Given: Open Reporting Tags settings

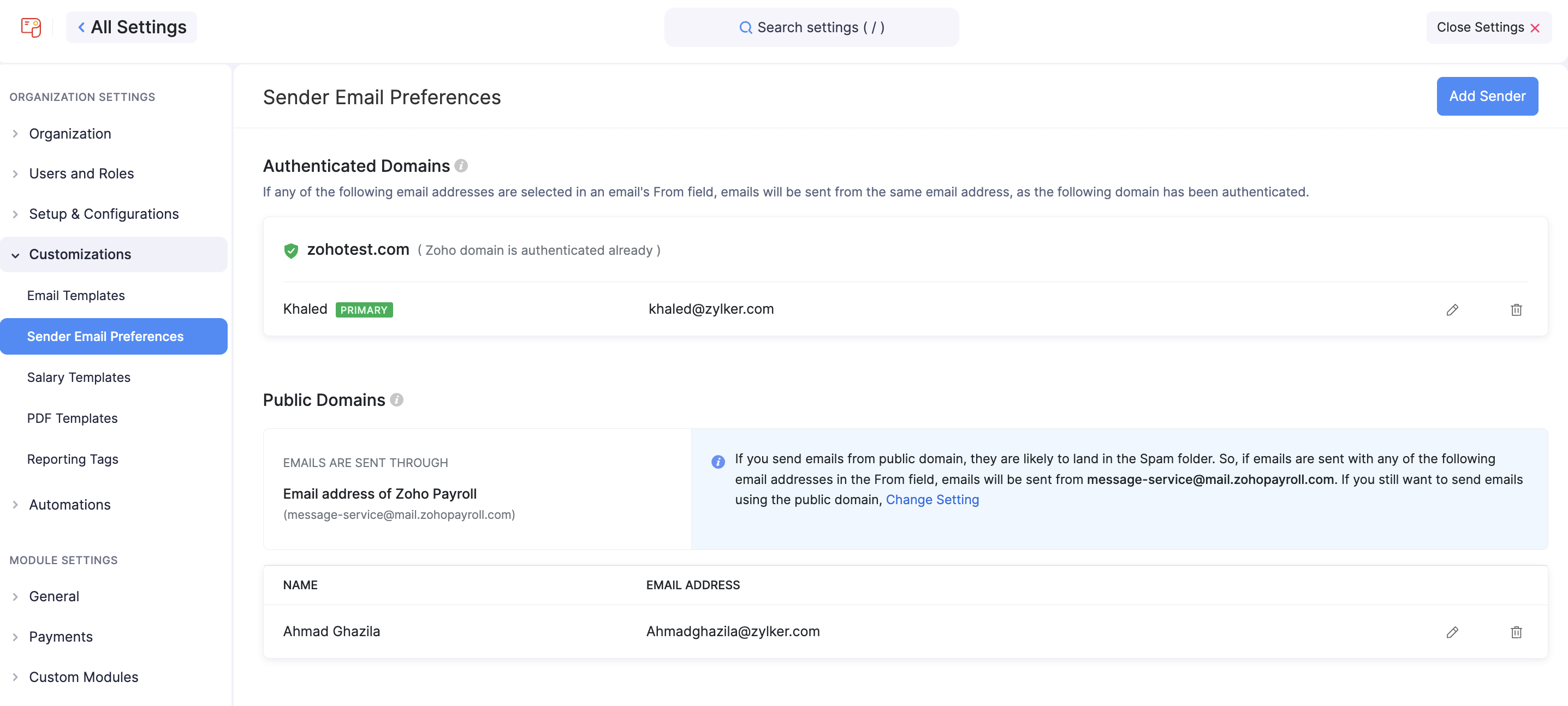Looking at the screenshot, I should pos(73,459).
